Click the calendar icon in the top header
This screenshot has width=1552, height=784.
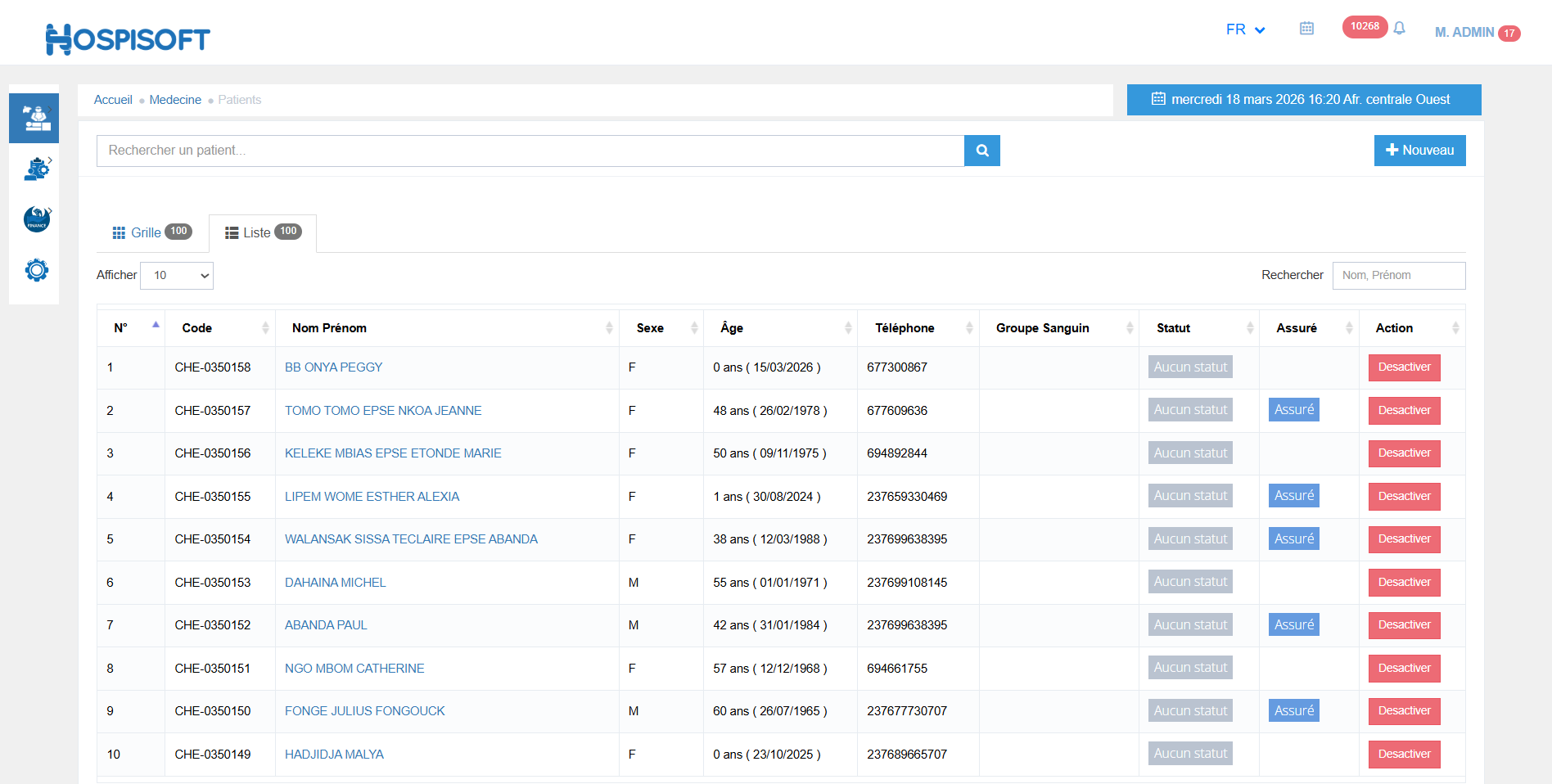click(1306, 29)
